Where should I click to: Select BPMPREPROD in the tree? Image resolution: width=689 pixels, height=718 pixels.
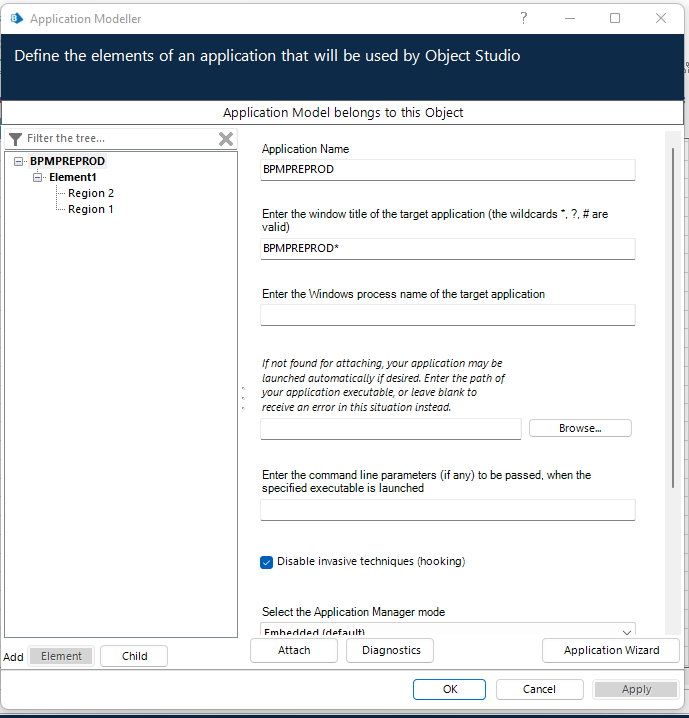tap(68, 161)
